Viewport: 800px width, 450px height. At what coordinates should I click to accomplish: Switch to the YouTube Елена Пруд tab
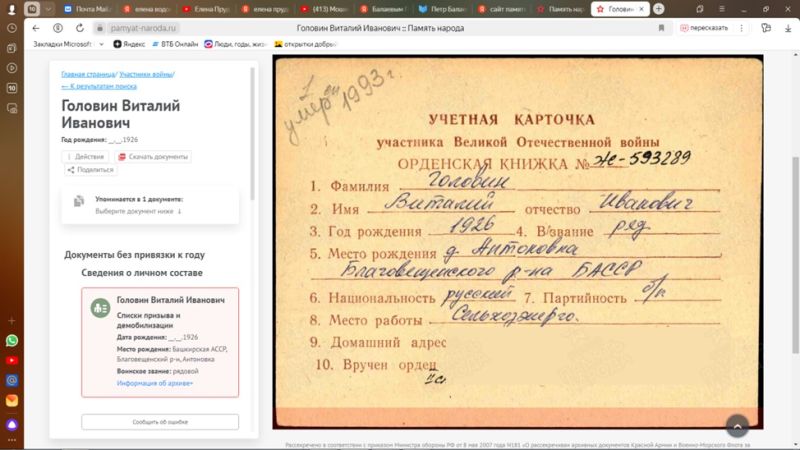click(x=207, y=9)
